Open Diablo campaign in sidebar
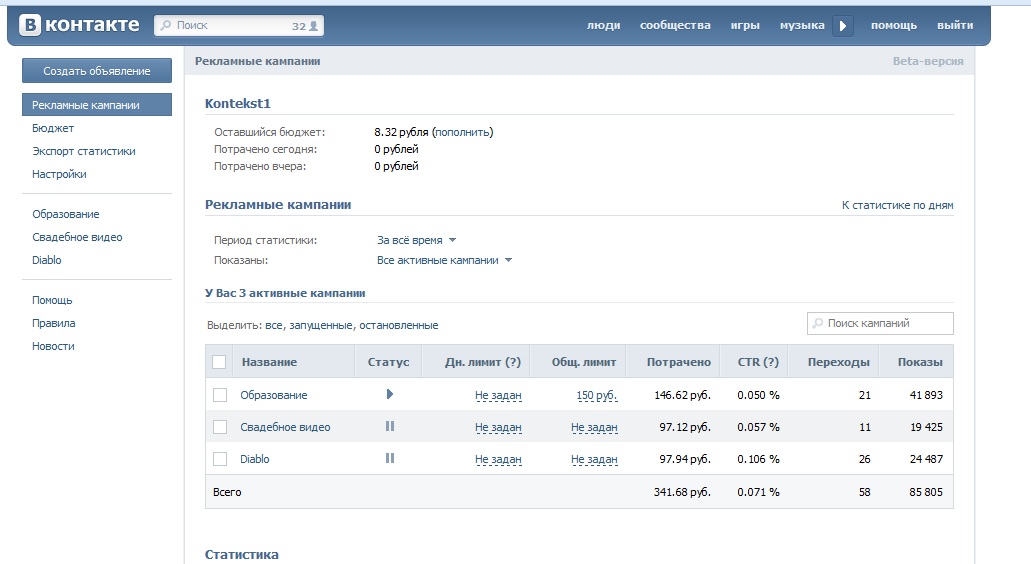Viewport: 1031px width, 564px height. click(47, 260)
